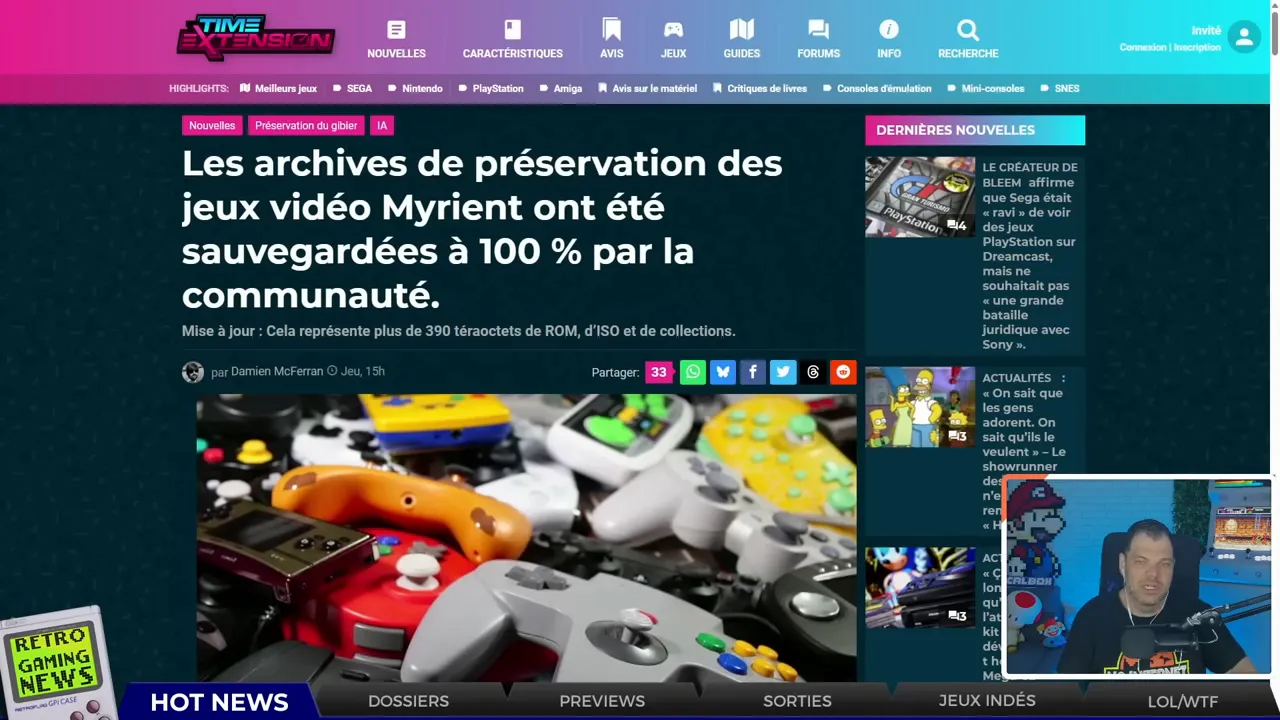The height and width of the screenshot is (720, 1280).
Task: Share the article using the Reddit icon
Action: 843,372
